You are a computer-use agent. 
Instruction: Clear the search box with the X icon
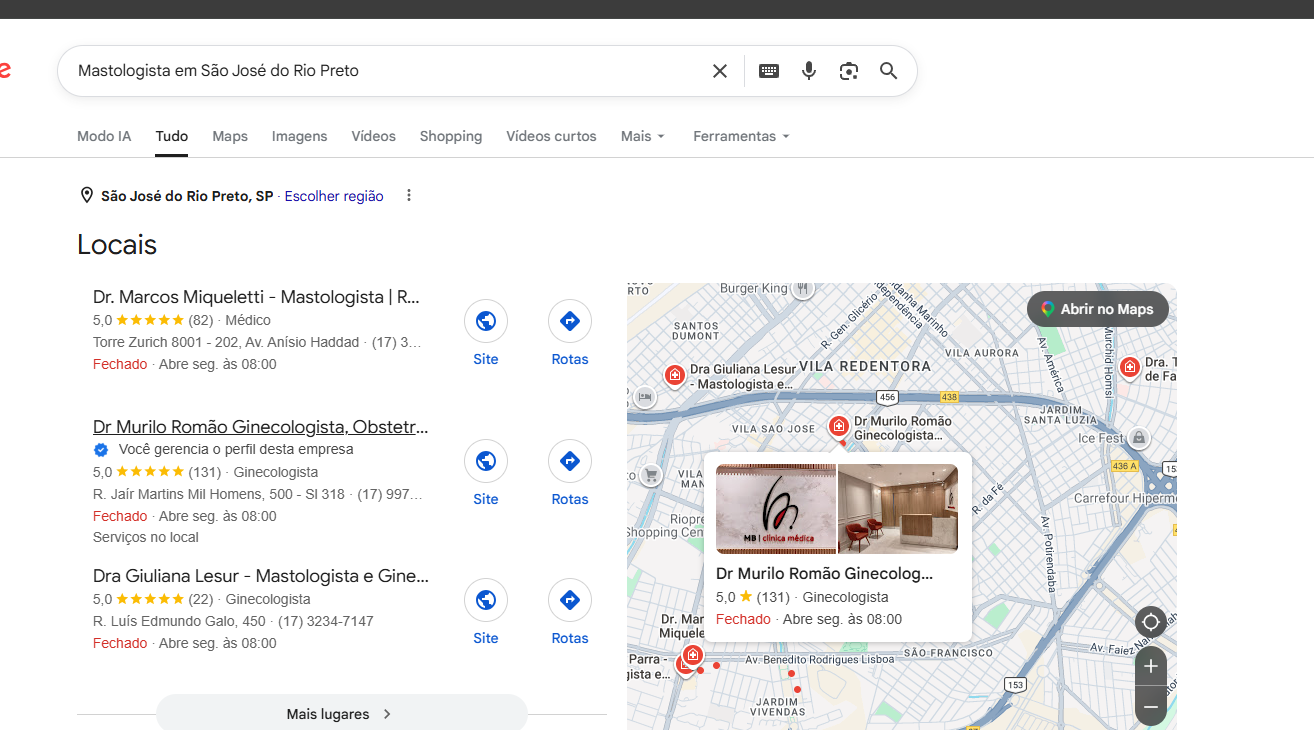(720, 71)
